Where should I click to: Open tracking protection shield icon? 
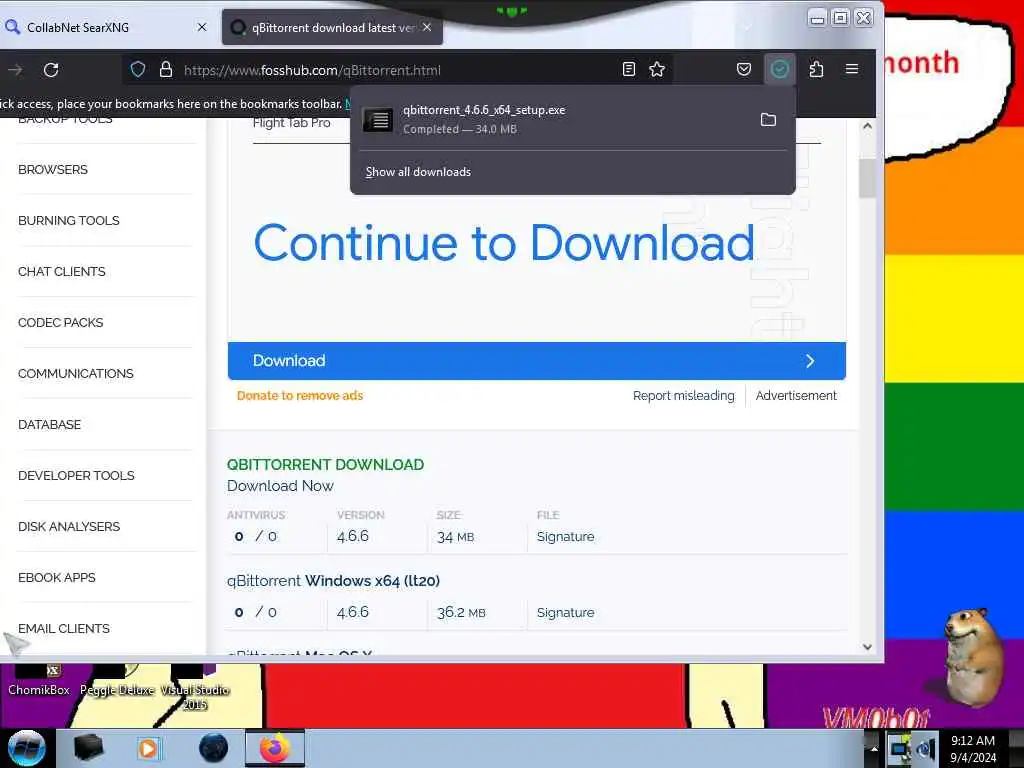coord(138,69)
